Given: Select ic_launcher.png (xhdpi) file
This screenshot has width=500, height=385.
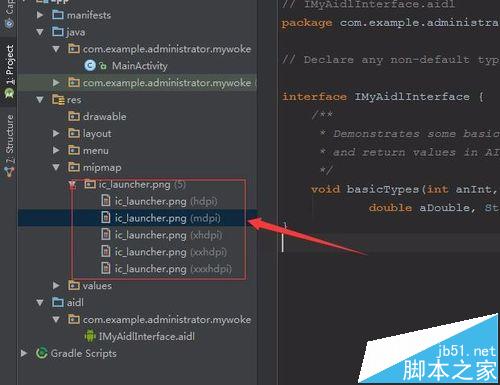Looking at the screenshot, I should tap(168, 235).
